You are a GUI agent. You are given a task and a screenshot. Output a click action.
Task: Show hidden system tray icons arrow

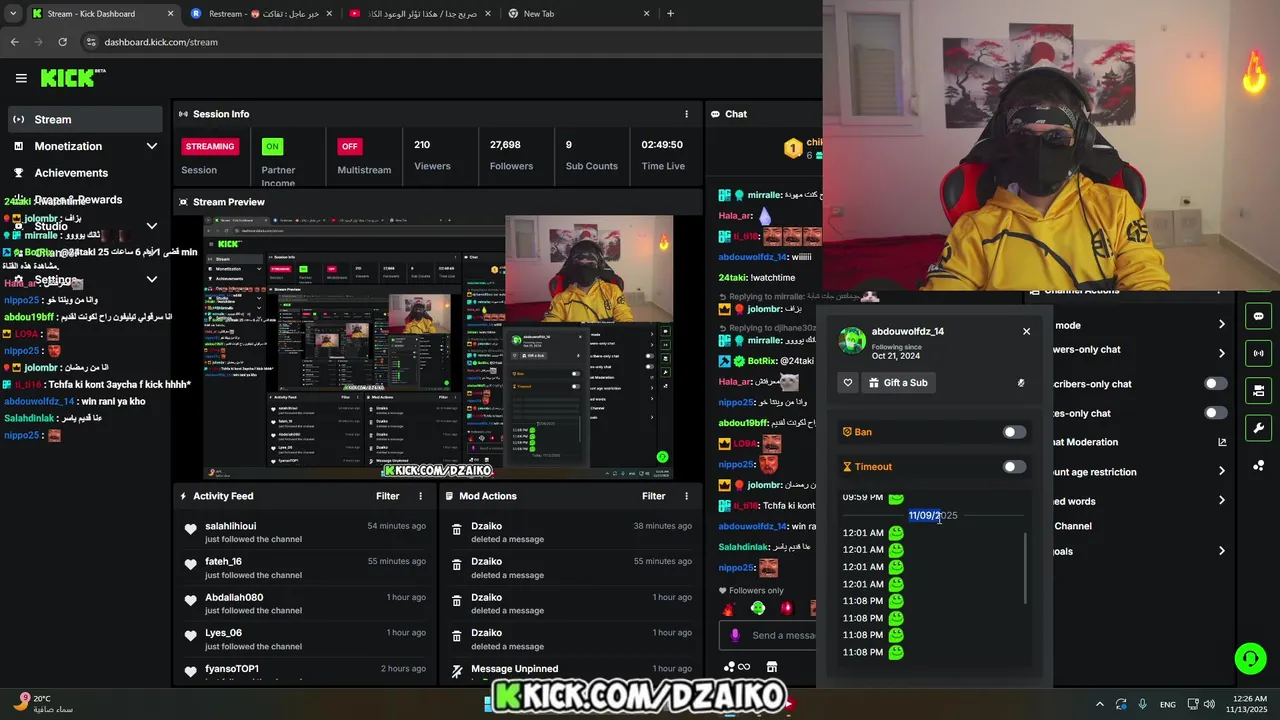(x=1099, y=704)
